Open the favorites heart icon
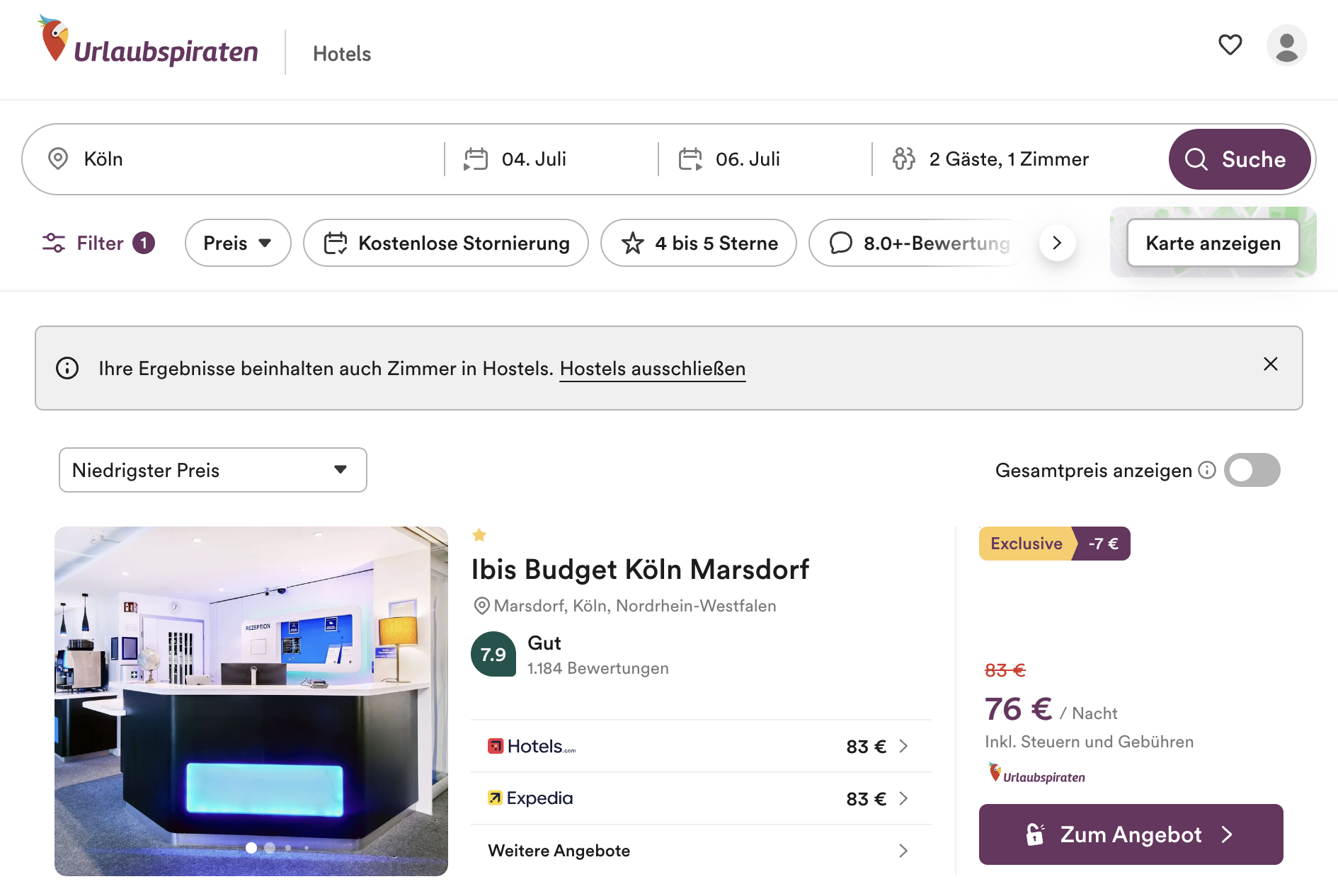Viewport: 1338px width, 896px height. point(1230,45)
